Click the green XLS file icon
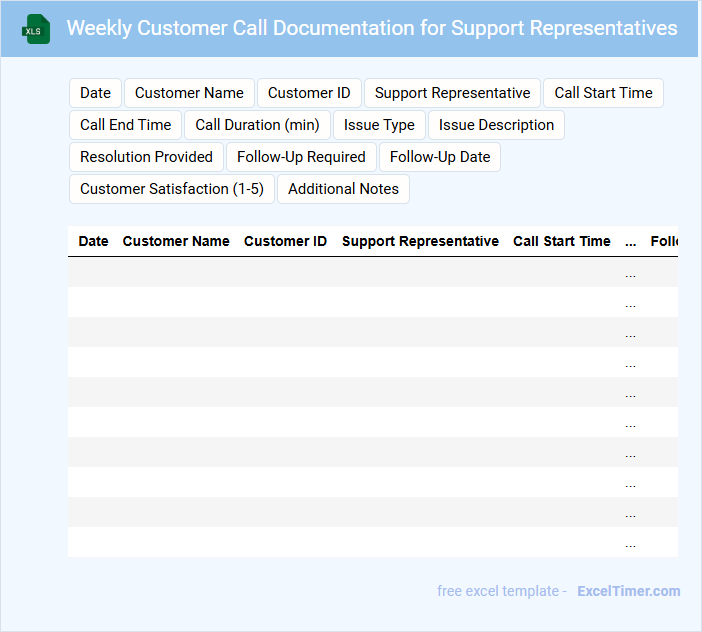The image size is (702, 632). click(x=36, y=29)
